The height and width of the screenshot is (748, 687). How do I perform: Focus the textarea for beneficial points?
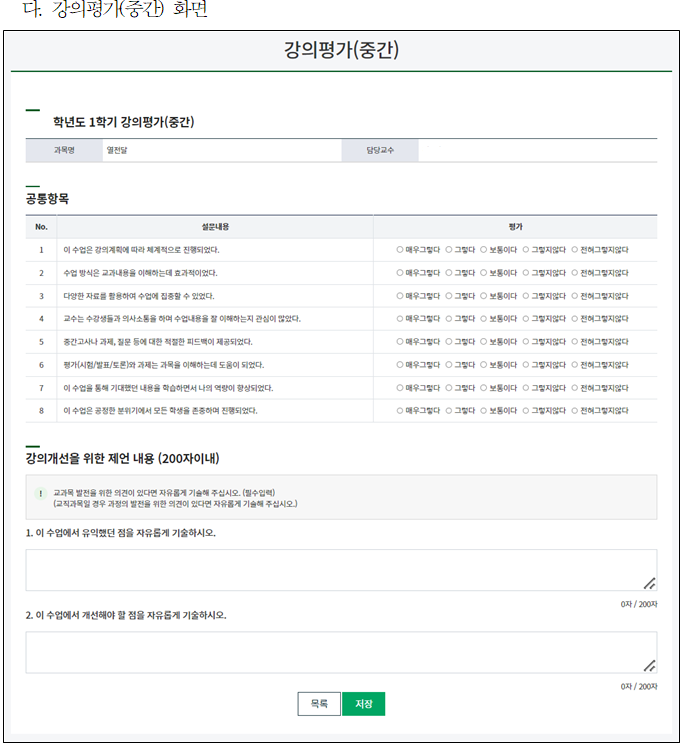[340, 569]
